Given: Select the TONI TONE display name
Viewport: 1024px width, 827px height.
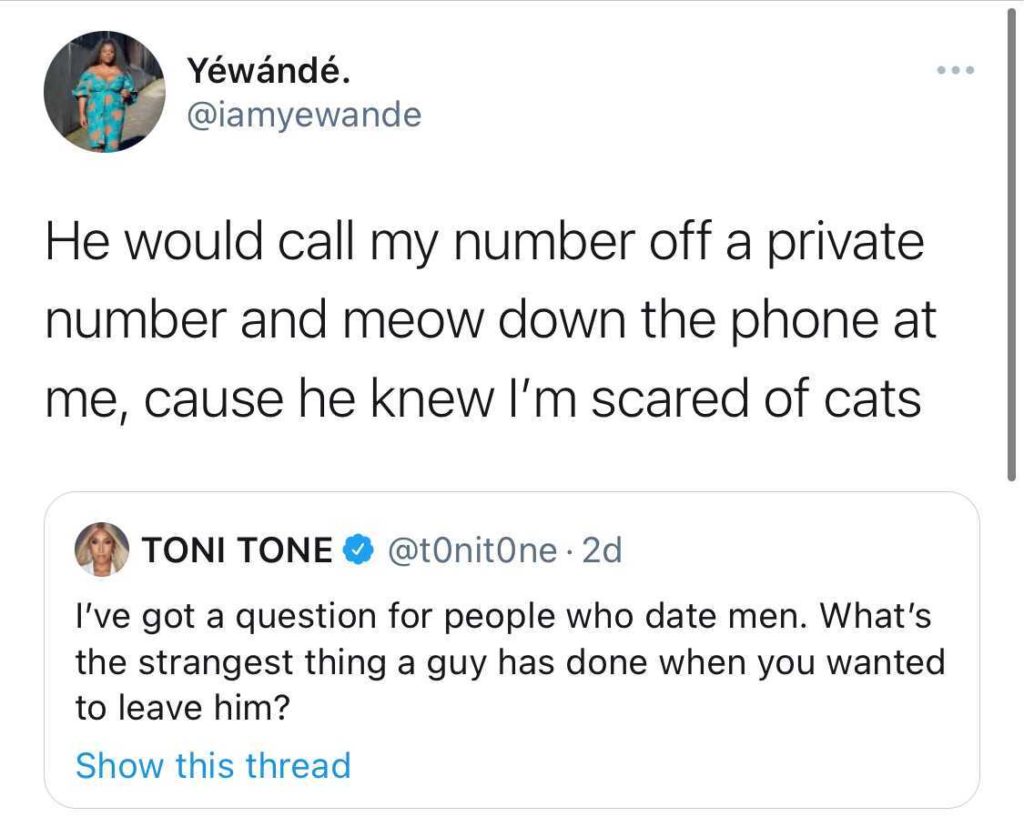Looking at the screenshot, I should point(238,549).
